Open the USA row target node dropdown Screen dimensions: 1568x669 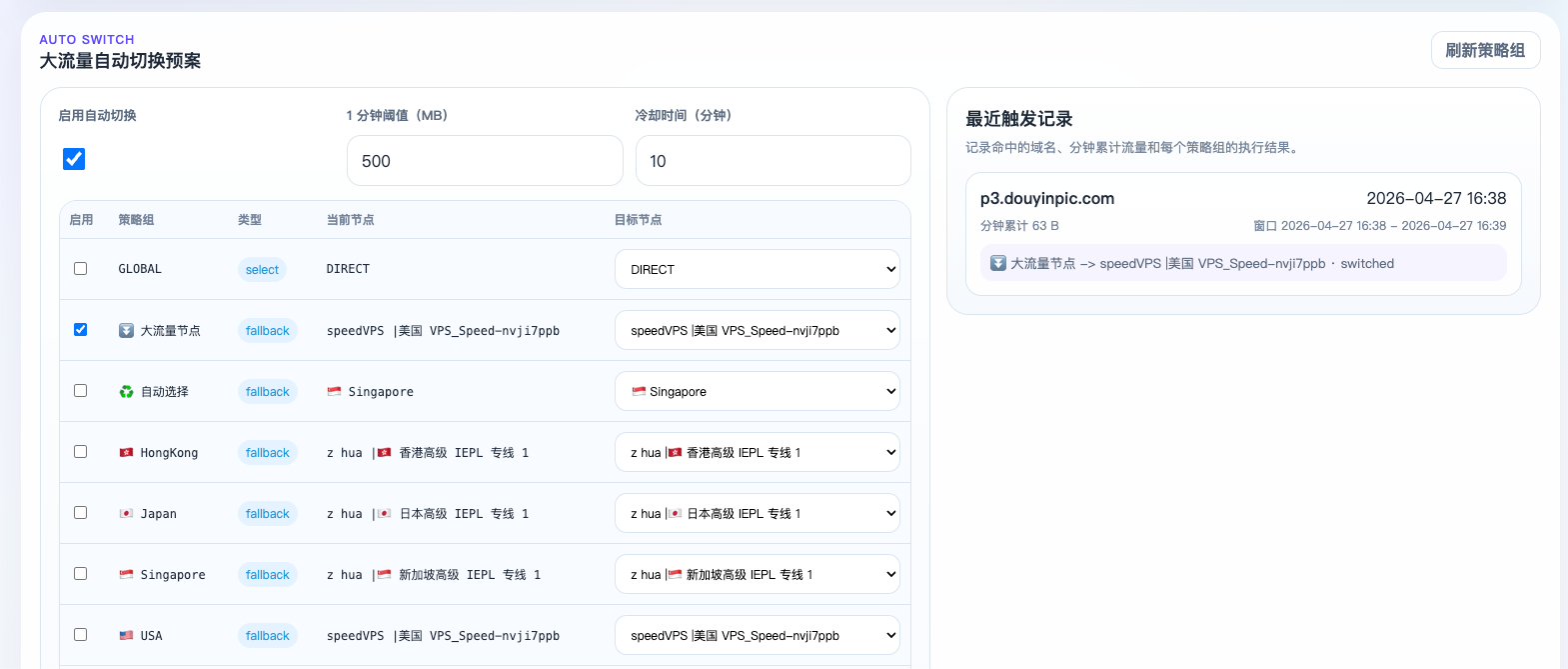[x=757, y=635]
